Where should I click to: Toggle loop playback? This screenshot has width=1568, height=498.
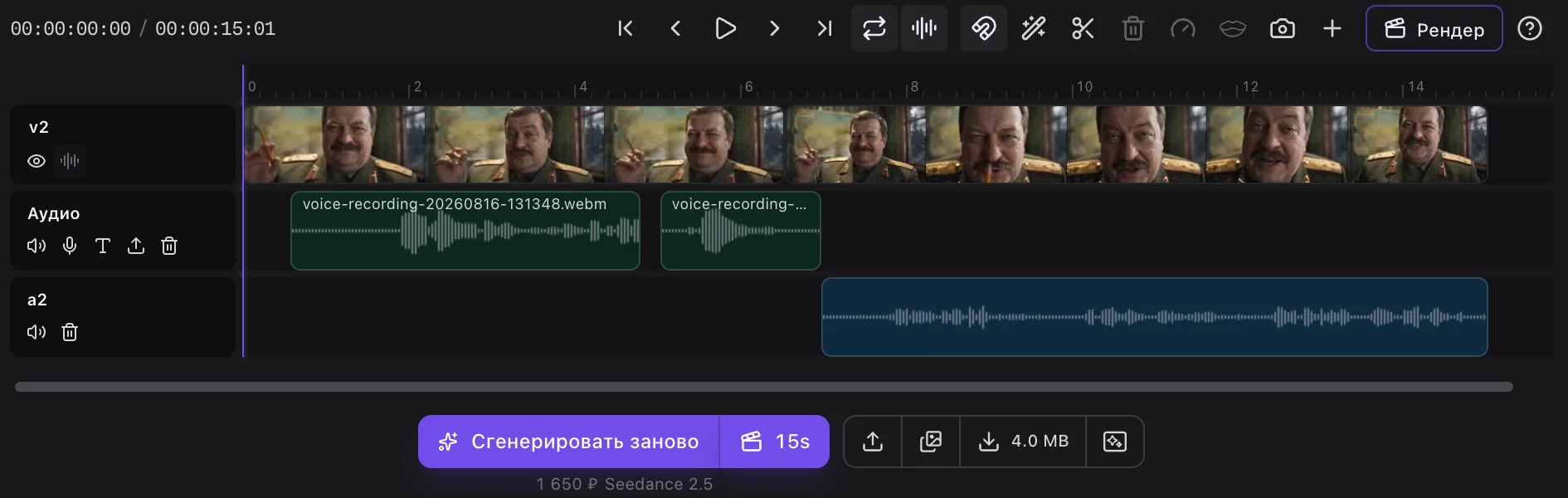pos(874,28)
